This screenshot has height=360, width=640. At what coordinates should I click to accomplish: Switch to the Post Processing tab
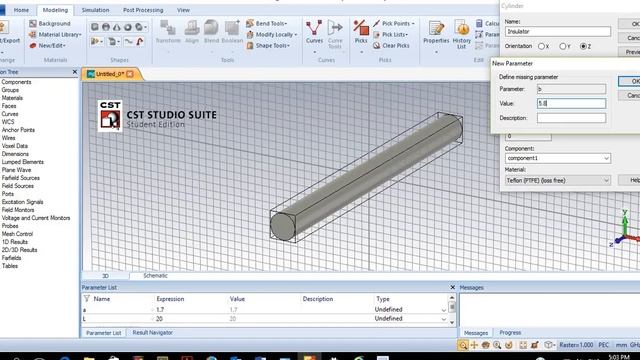pos(143,10)
